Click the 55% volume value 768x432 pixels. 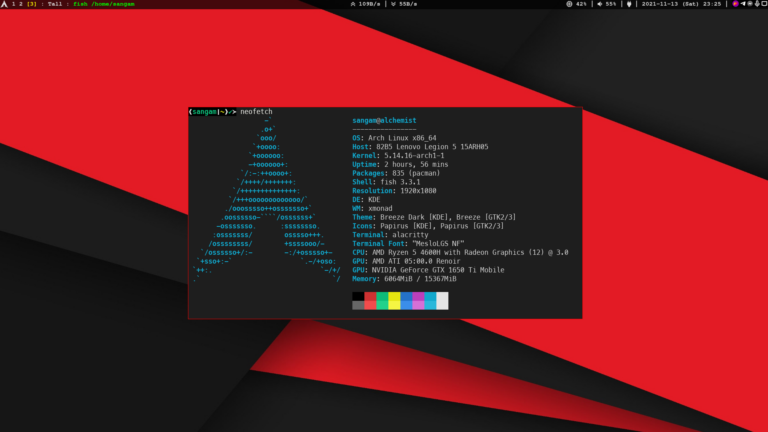pos(611,4)
